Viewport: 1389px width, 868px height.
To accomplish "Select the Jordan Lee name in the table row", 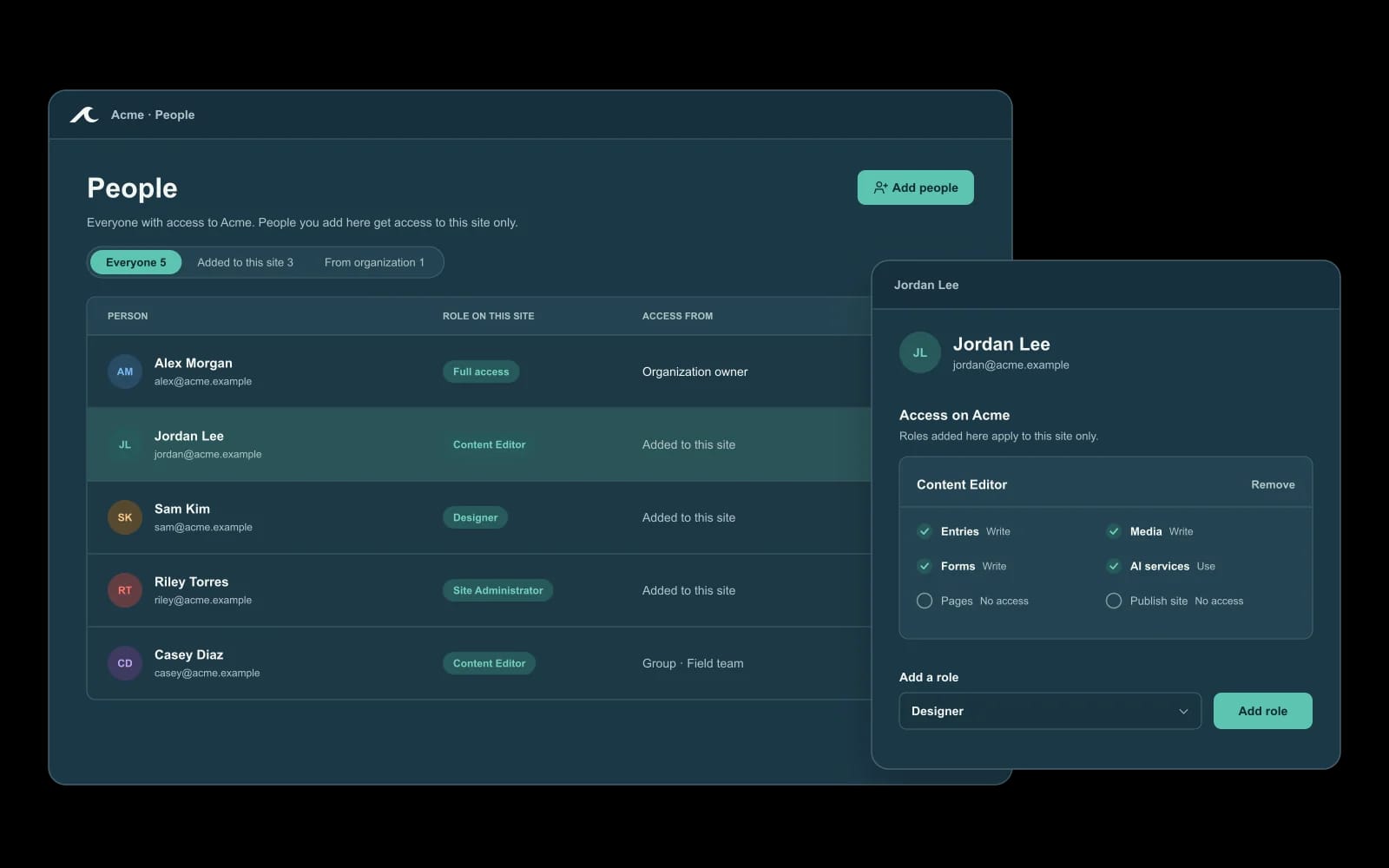I will [x=189, y=436].
